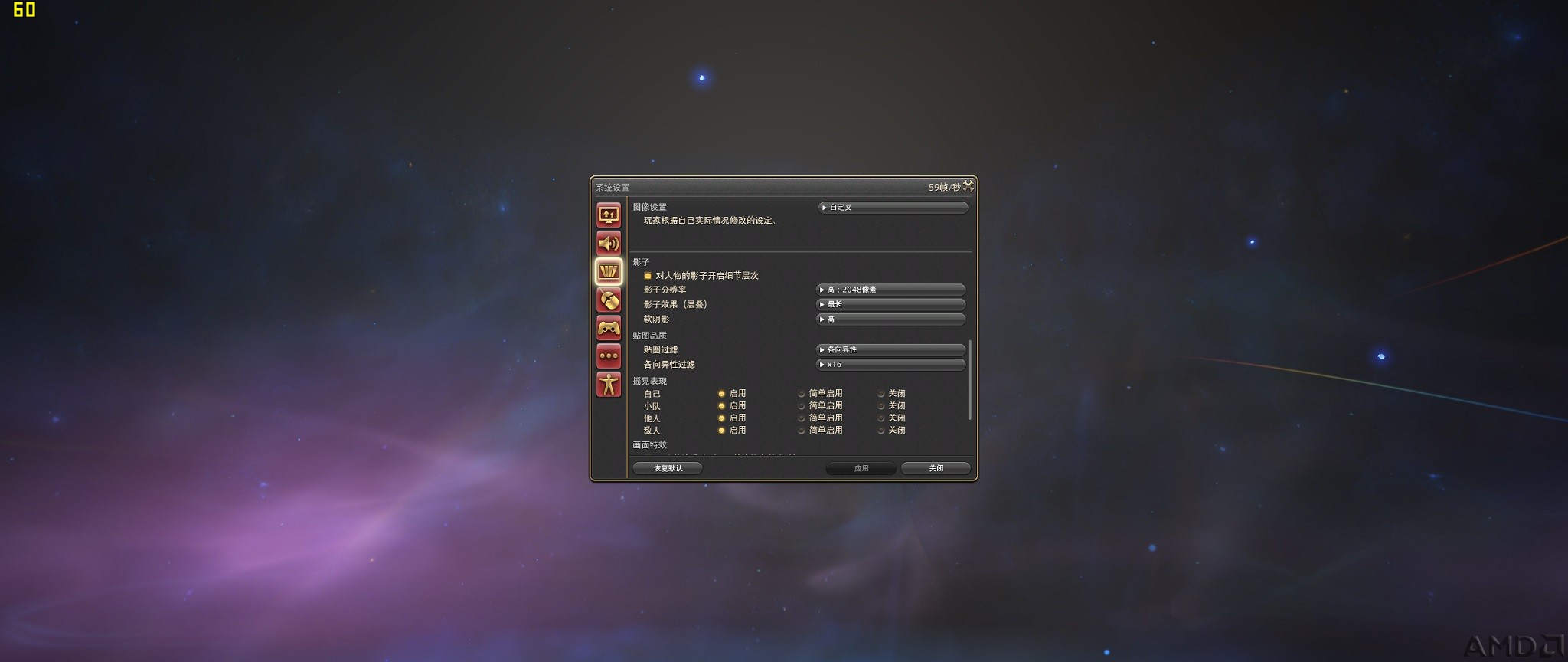The image size is (1568, 662).
Task: Select 关闭 for 他人 sway
Action: pos(881,418)
